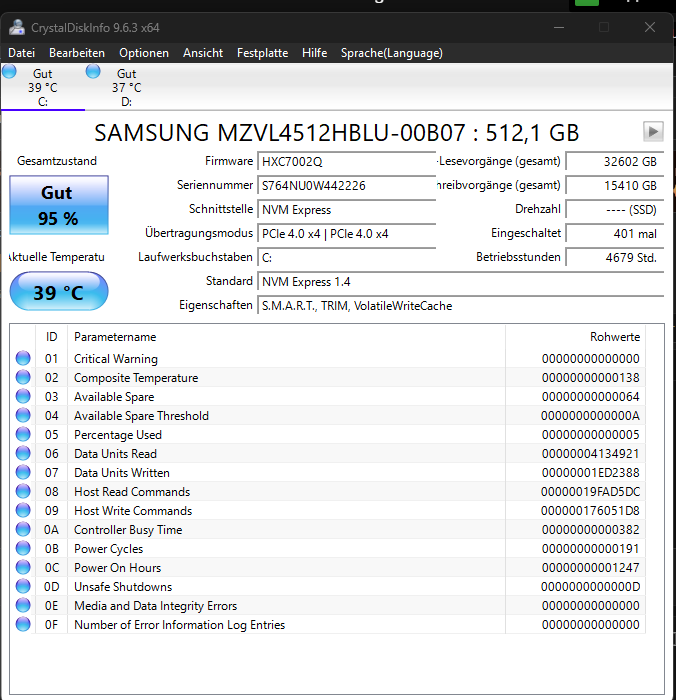Click status icon for Media and Data Integrity Errors

point(23,605)
